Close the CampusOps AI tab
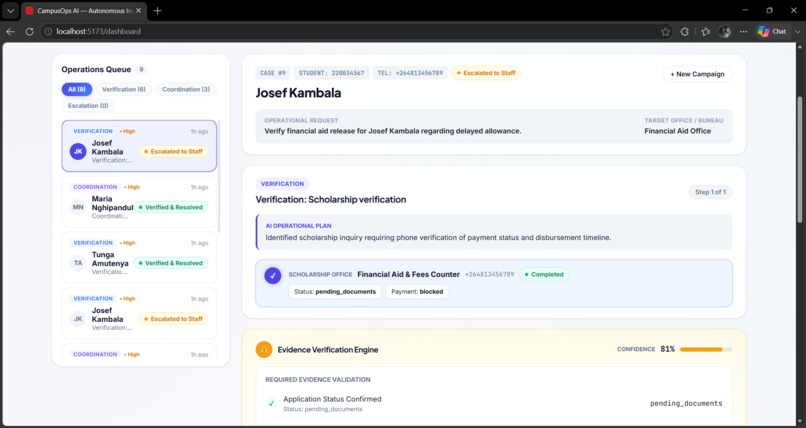The height and width of the screenshot is (428, 806). (138, 11)
